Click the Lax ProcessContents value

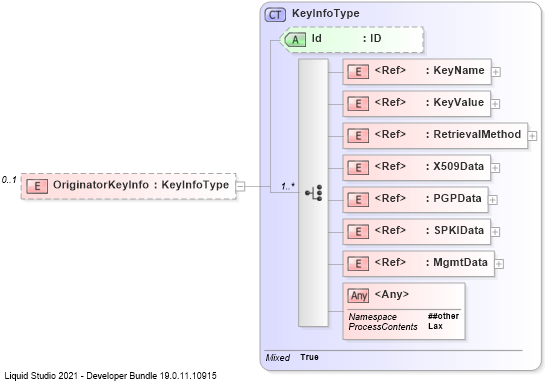pos(435,326)
